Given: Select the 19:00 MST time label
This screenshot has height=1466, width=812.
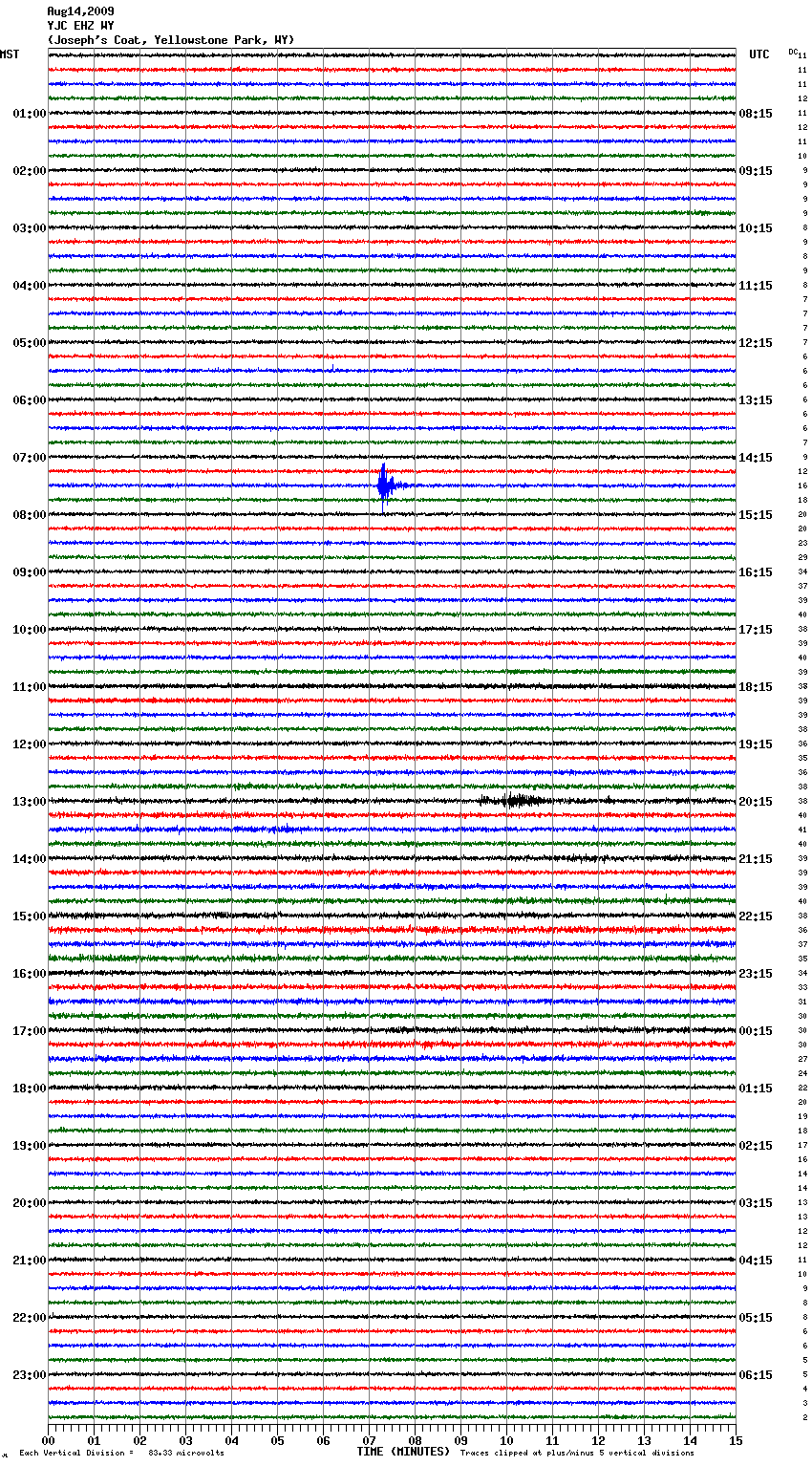Looking at the screenshot, I should (x=30, y=1146).
